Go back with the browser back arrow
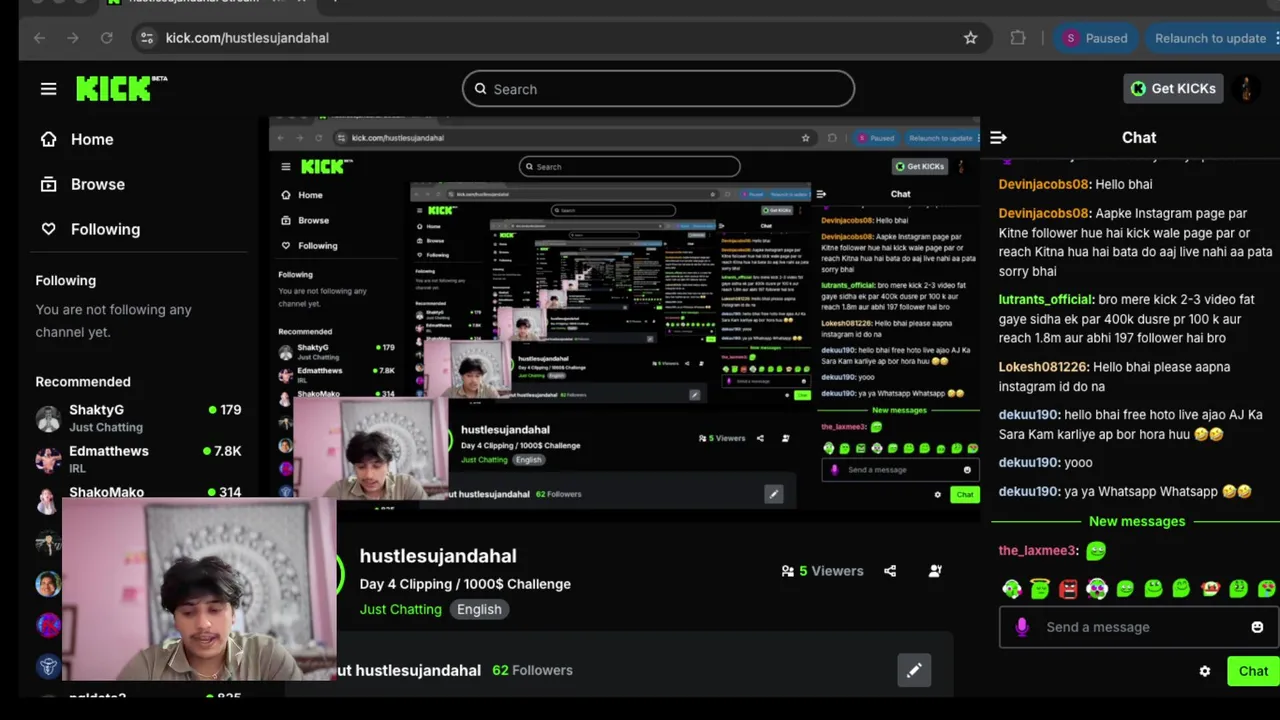Image resolution: width=1280 pixels, height=720 pixels. (x=39, y=38)
